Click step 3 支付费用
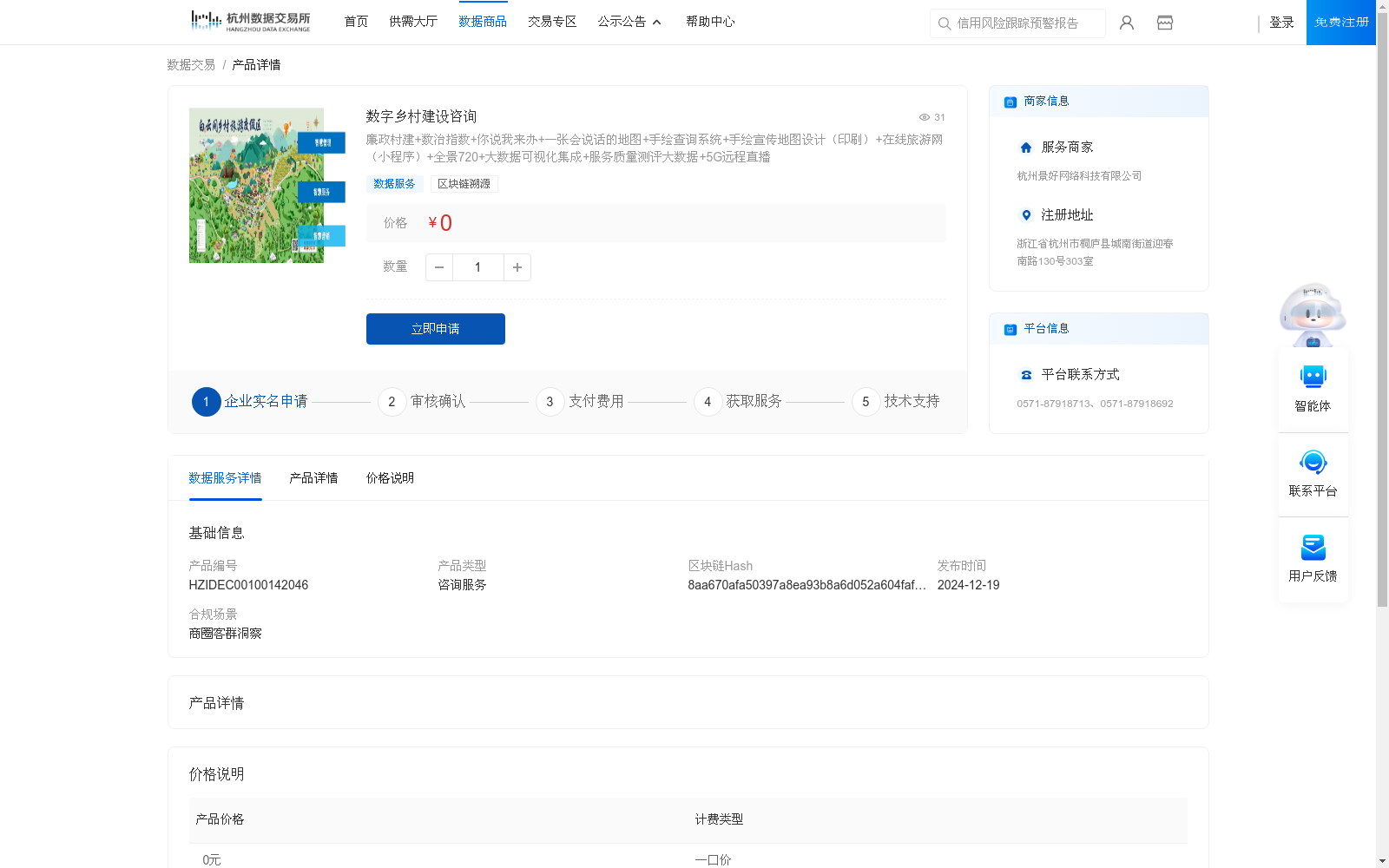Viewport: 1389px width, 868px height. 580,402
